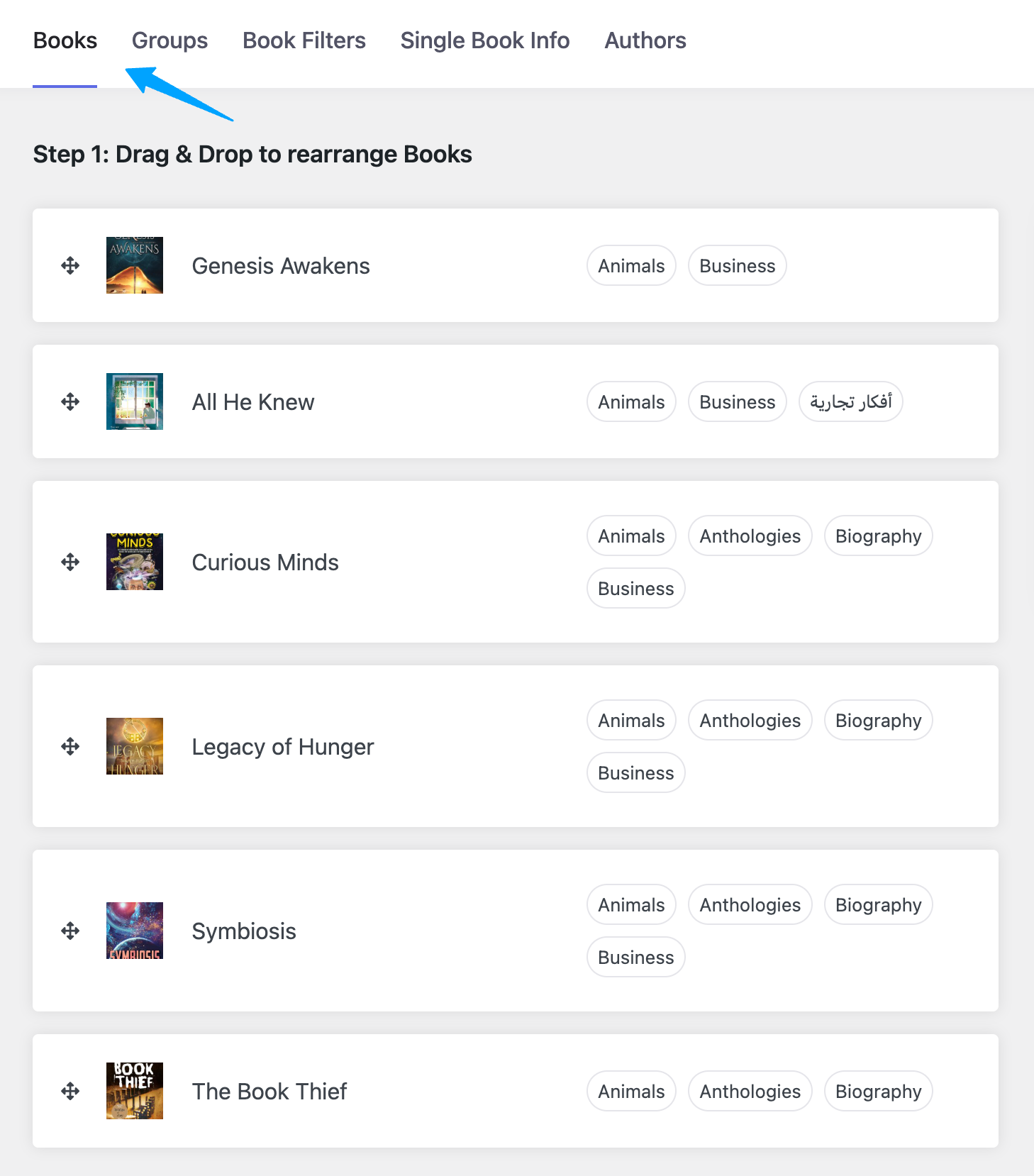The image size is (1034, 1176).
Task: Click the drag handle next to Symbiosis
Action: click(x=70, y=931)
